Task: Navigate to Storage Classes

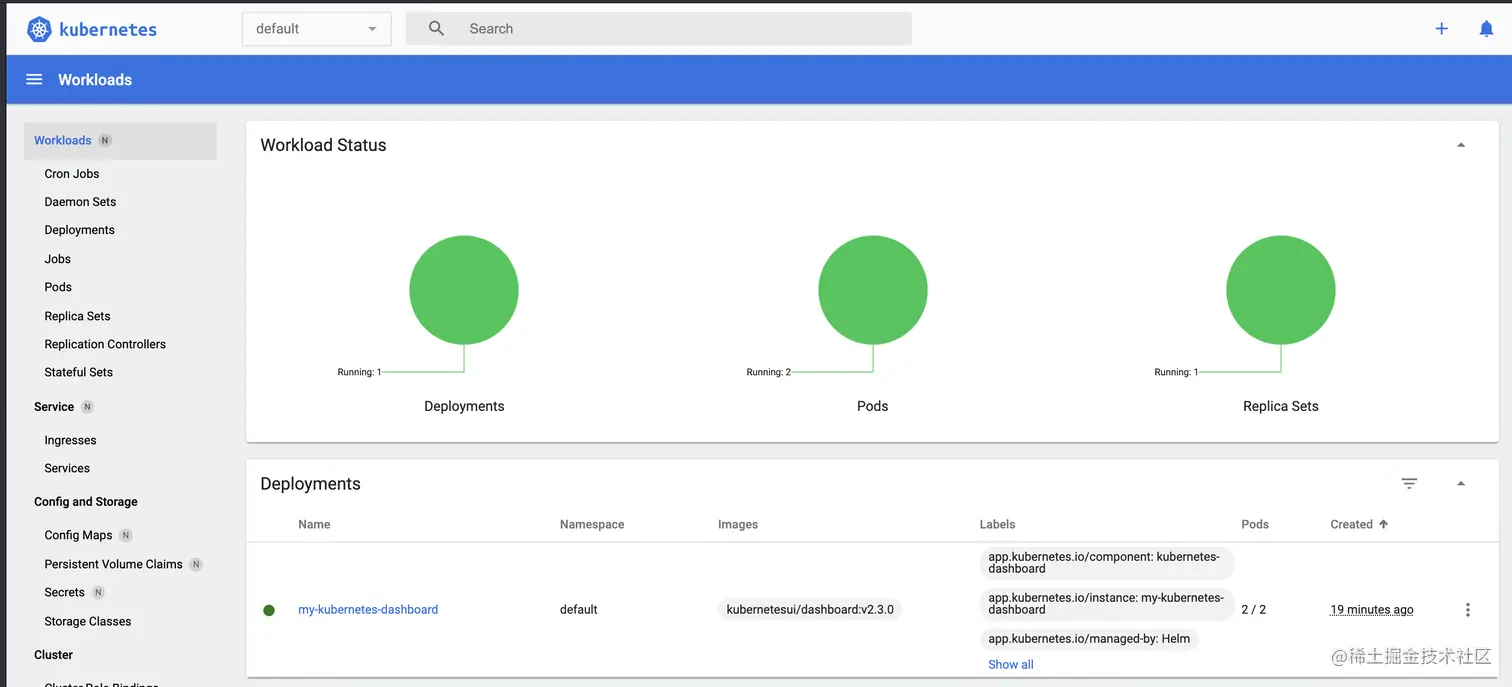Action: tap(88, 621)
